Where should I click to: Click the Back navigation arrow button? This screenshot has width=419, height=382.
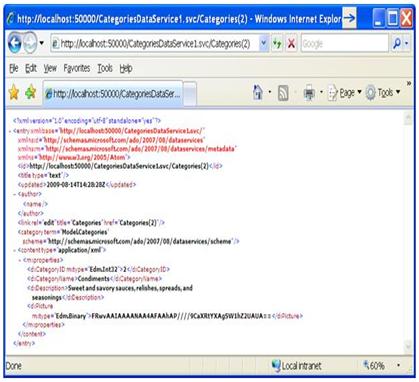point(15,43)
